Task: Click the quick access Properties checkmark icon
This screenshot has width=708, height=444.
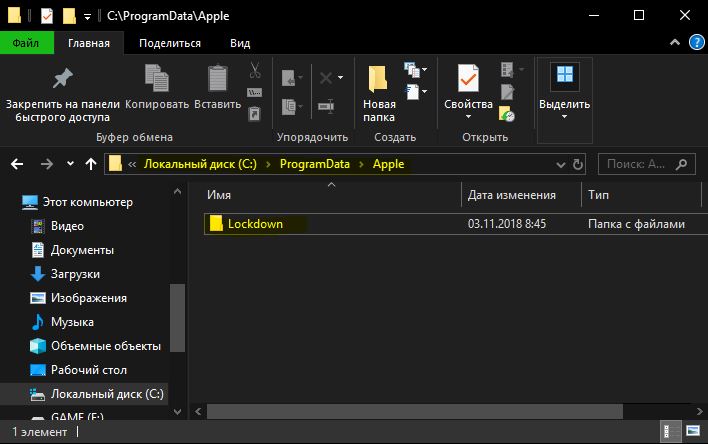Action: pyautogui.click(x=47, y=16)
